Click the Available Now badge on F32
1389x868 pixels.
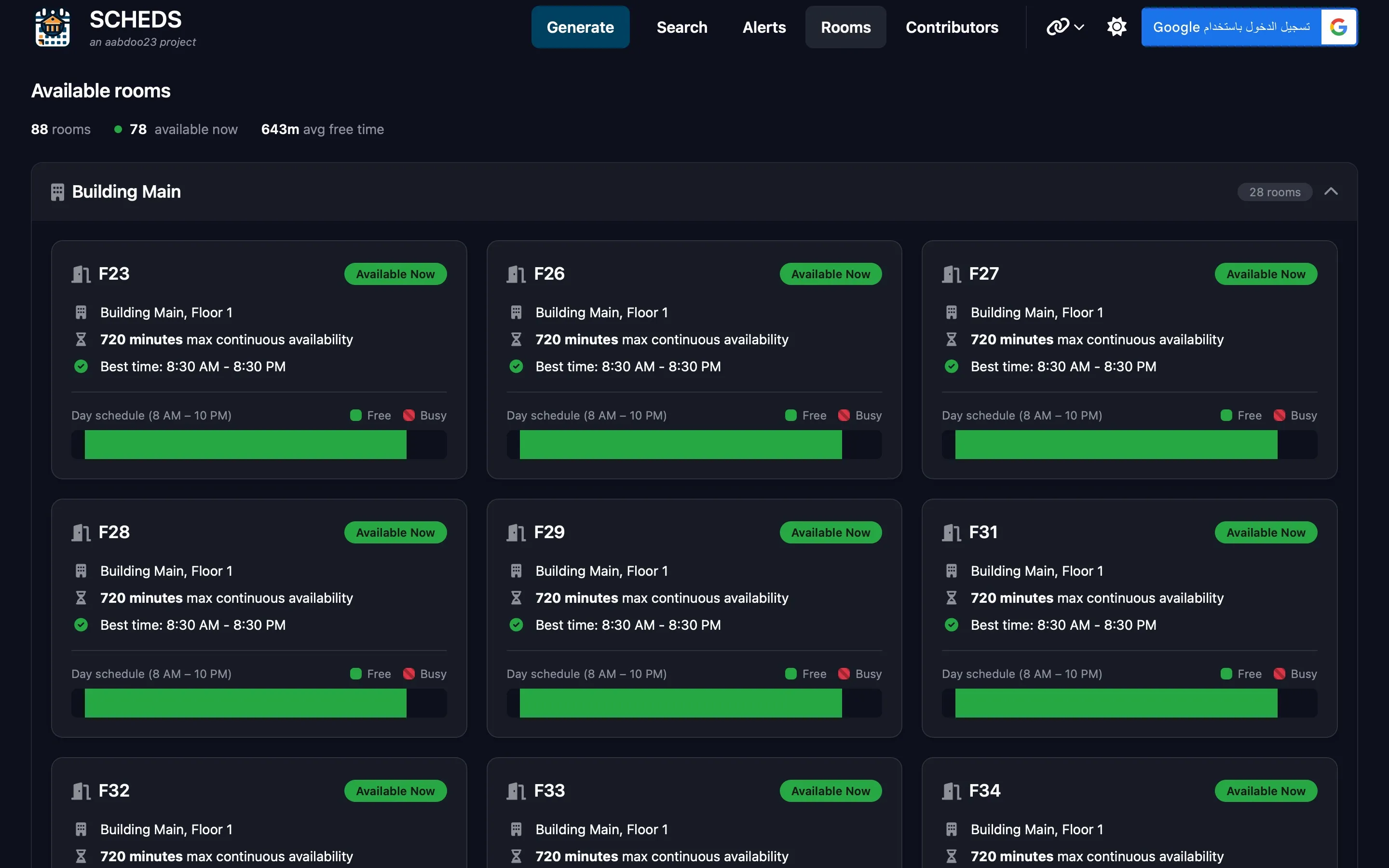pyautogui.click(x=395, y=790)
